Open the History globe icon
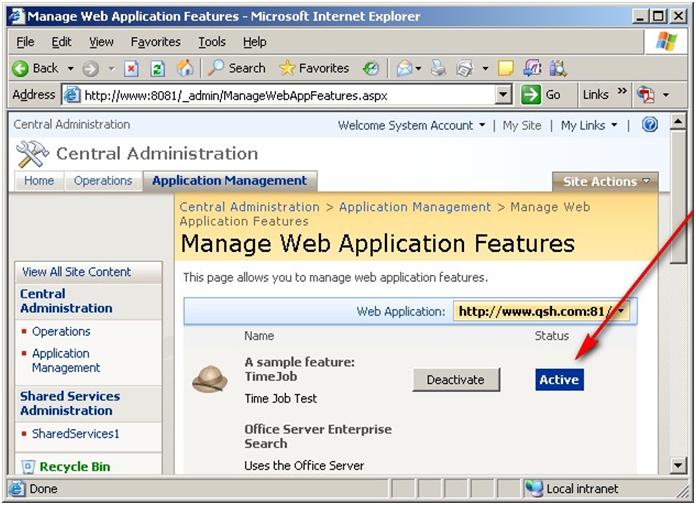Image resolution: width=696 pixels, height=505 pixels. click(371, 68)
